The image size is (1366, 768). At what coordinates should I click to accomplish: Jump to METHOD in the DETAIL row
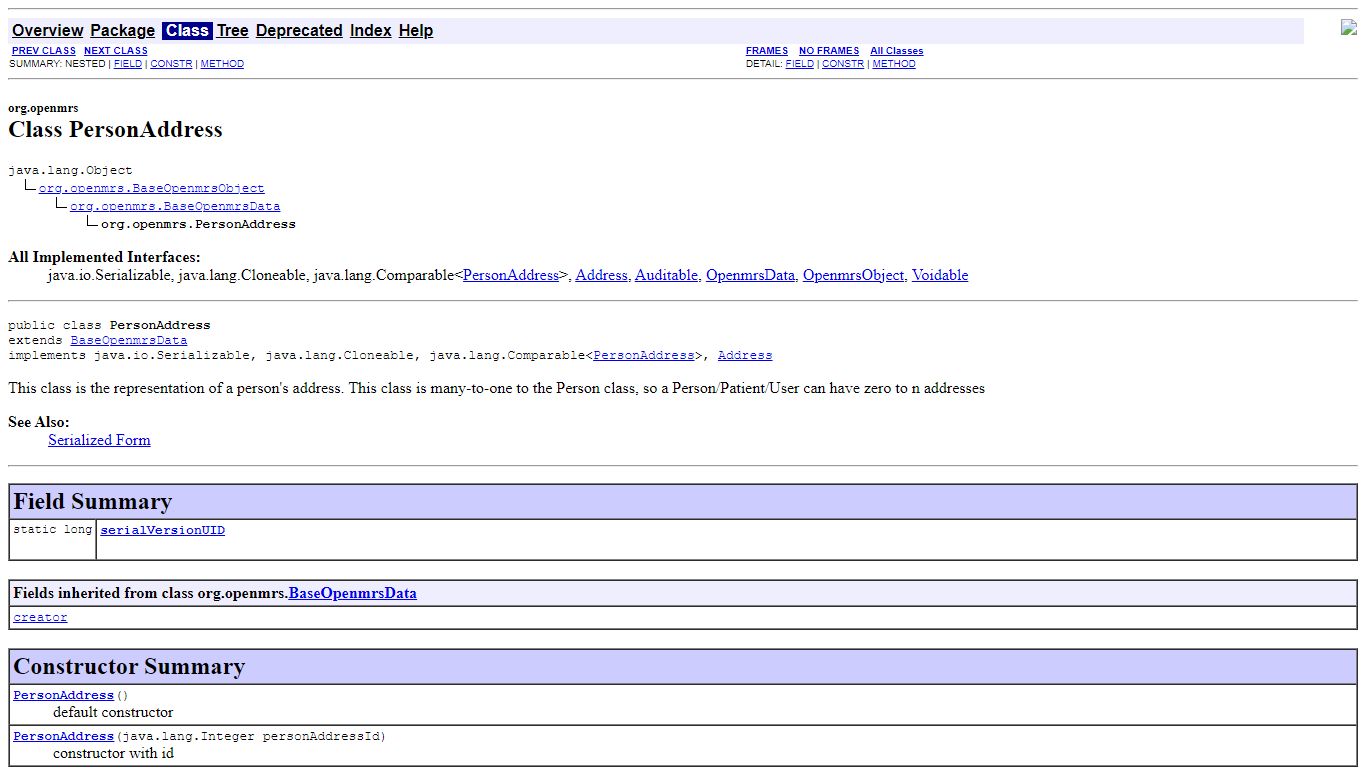click(x=894, y=64)
